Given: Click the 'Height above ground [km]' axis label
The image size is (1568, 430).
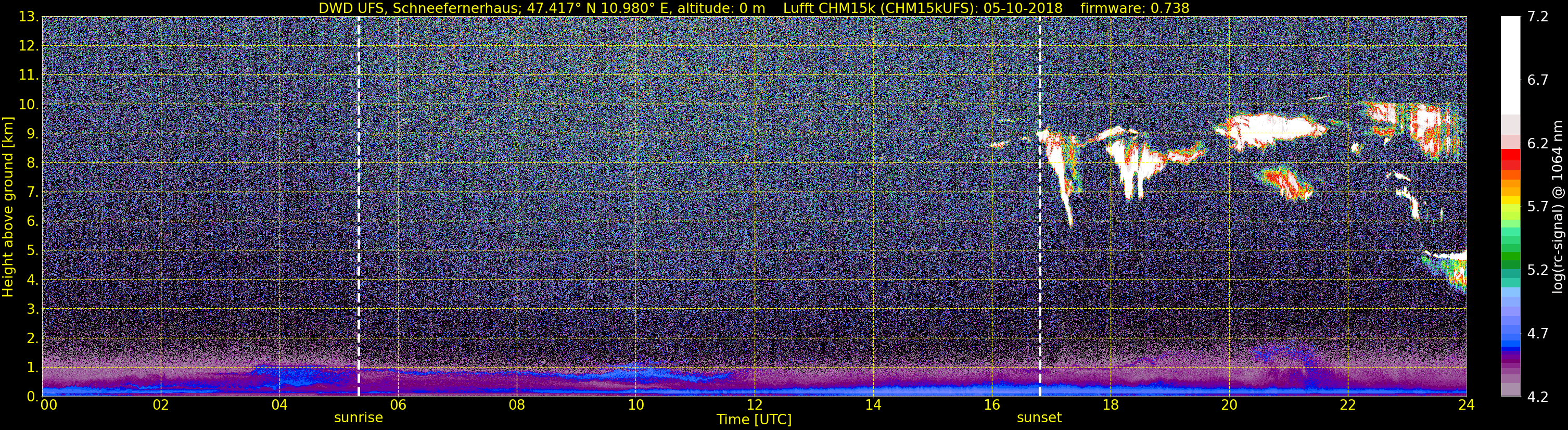Looking at the screenshot, I should point(8,207).
